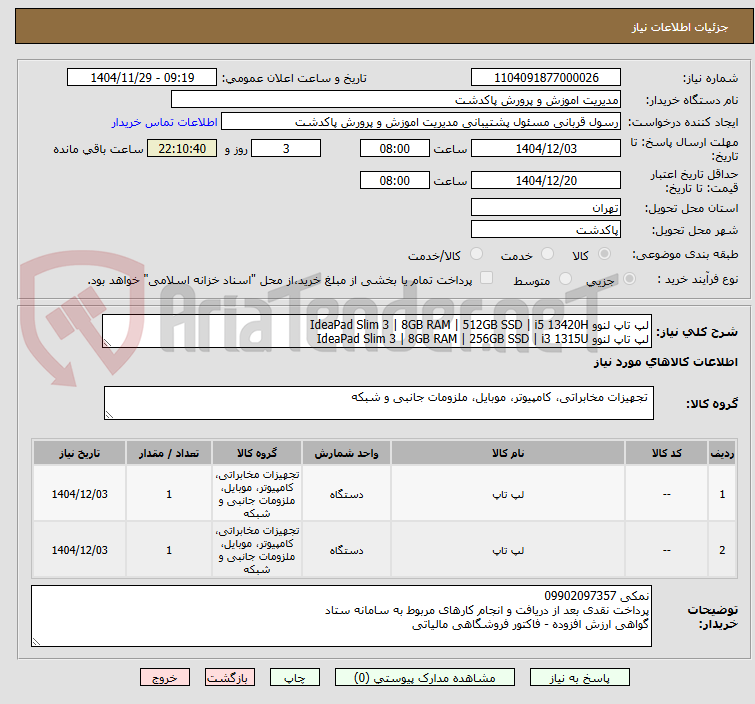Select the خدمت radio button

click(547, 254)
